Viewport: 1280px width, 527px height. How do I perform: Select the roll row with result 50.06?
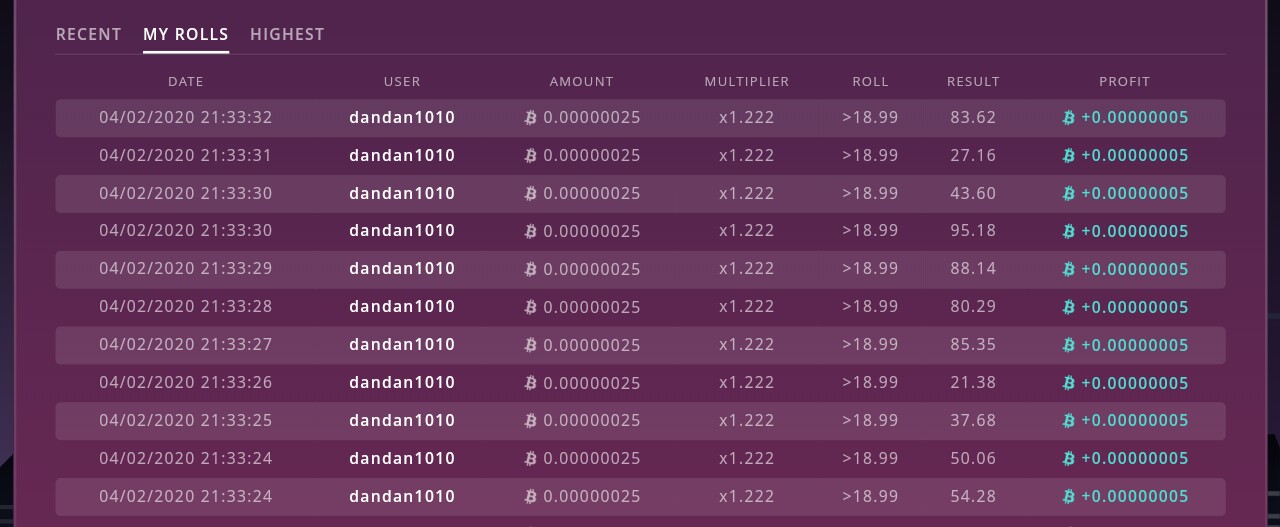tap(640, 458)
